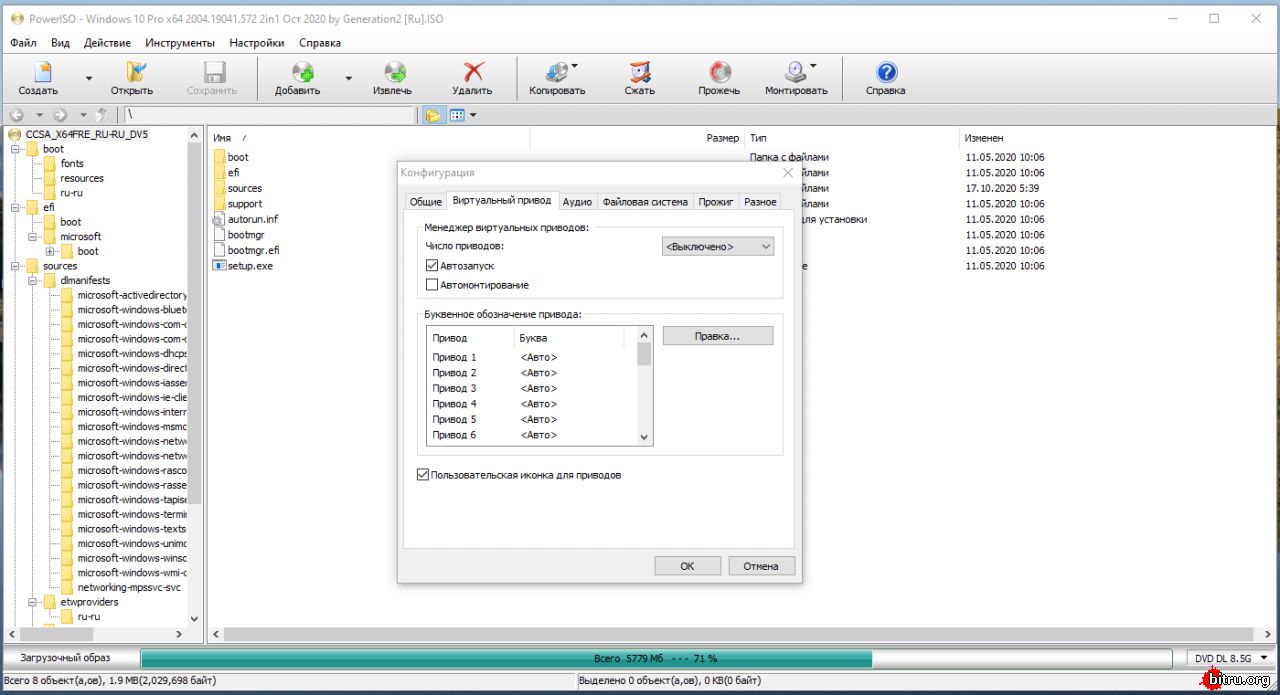
Task: Click the Forward navigation arrow icon
Action: point(60,115)
